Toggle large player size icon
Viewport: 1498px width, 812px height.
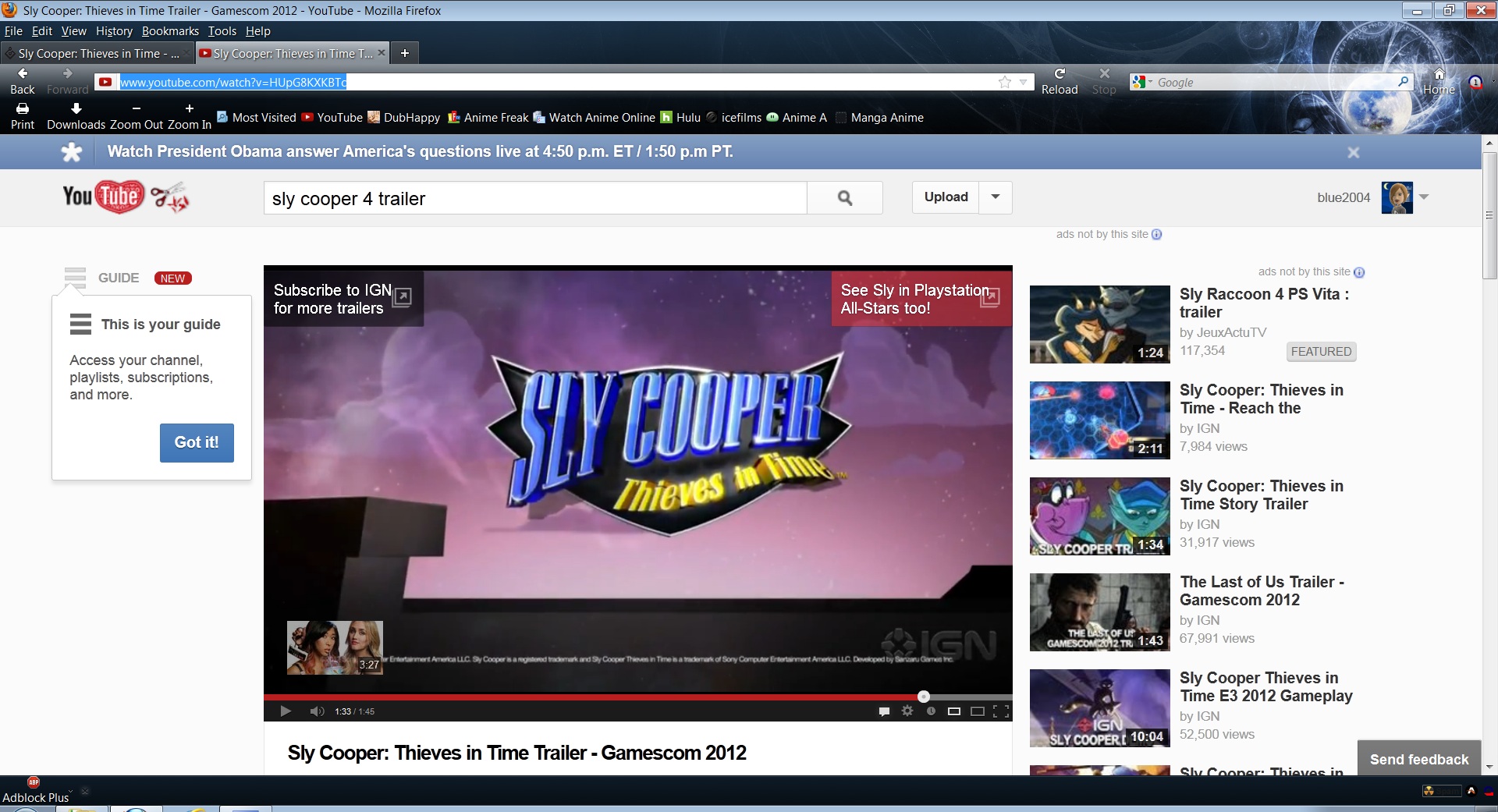(978, 711)
